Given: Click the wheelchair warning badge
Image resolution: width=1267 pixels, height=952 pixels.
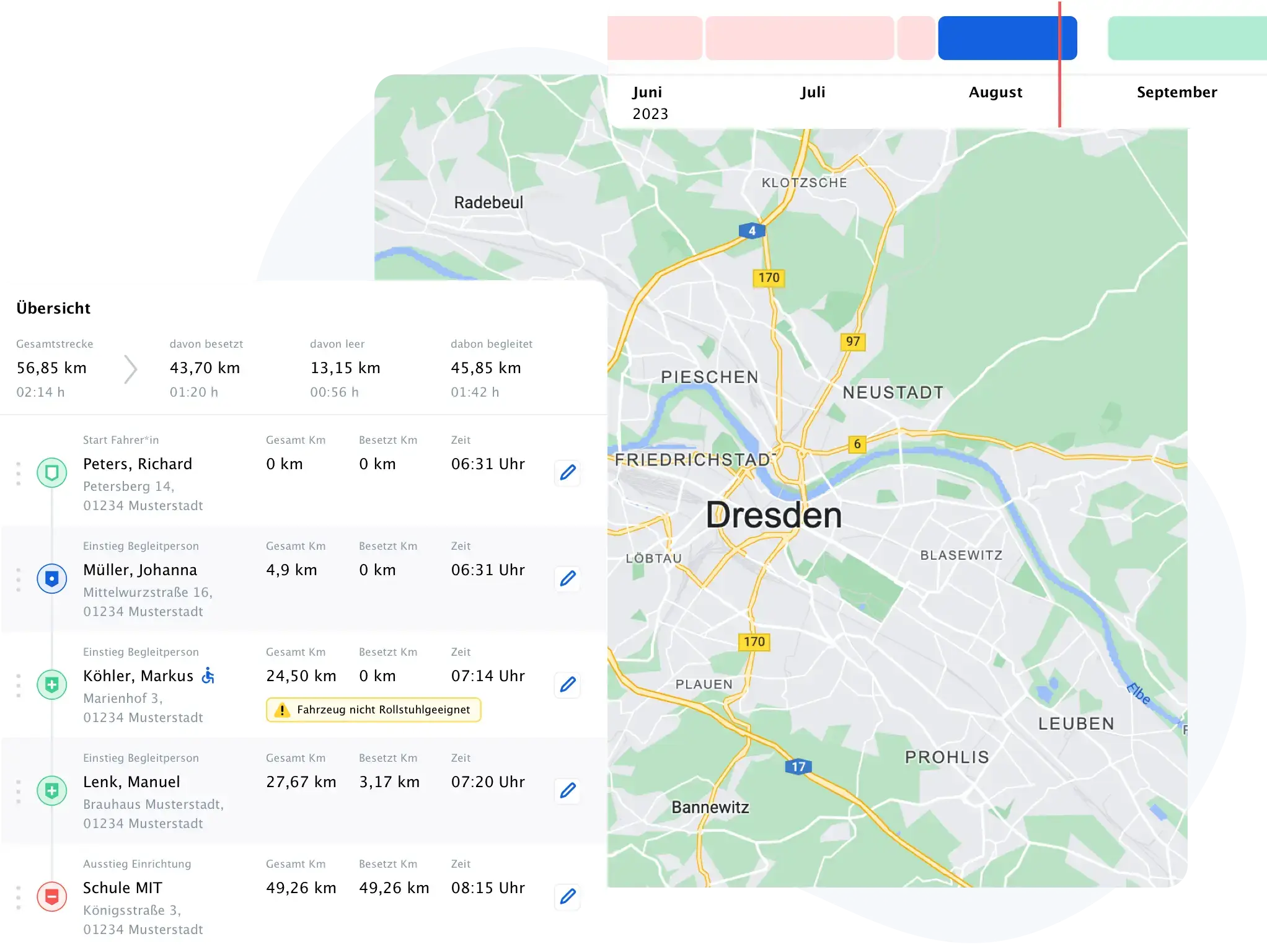Looking at the screenshot, I should [x=373, y=710].
